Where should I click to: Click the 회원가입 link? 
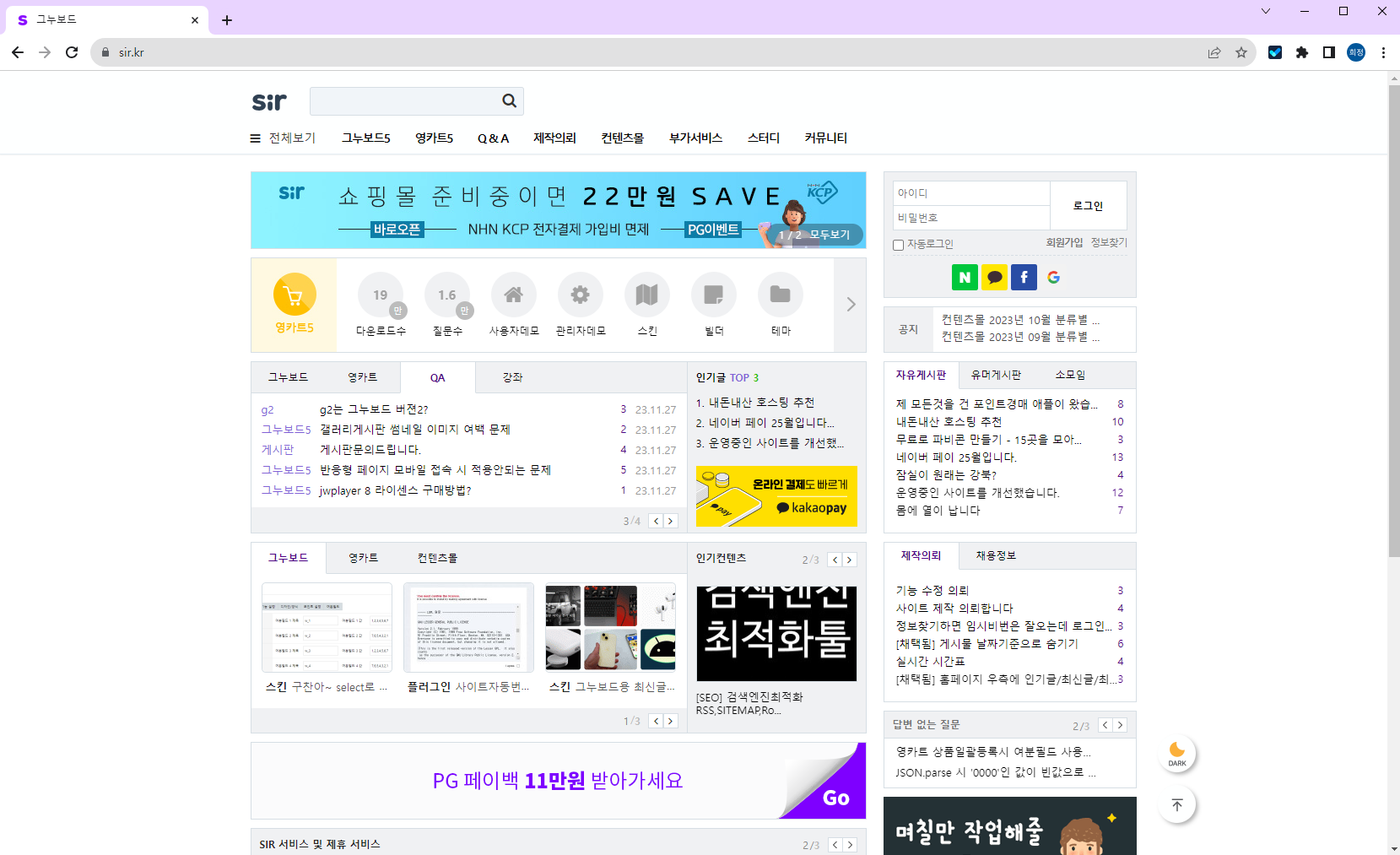pyautogui.click(x=1064, y=242)
